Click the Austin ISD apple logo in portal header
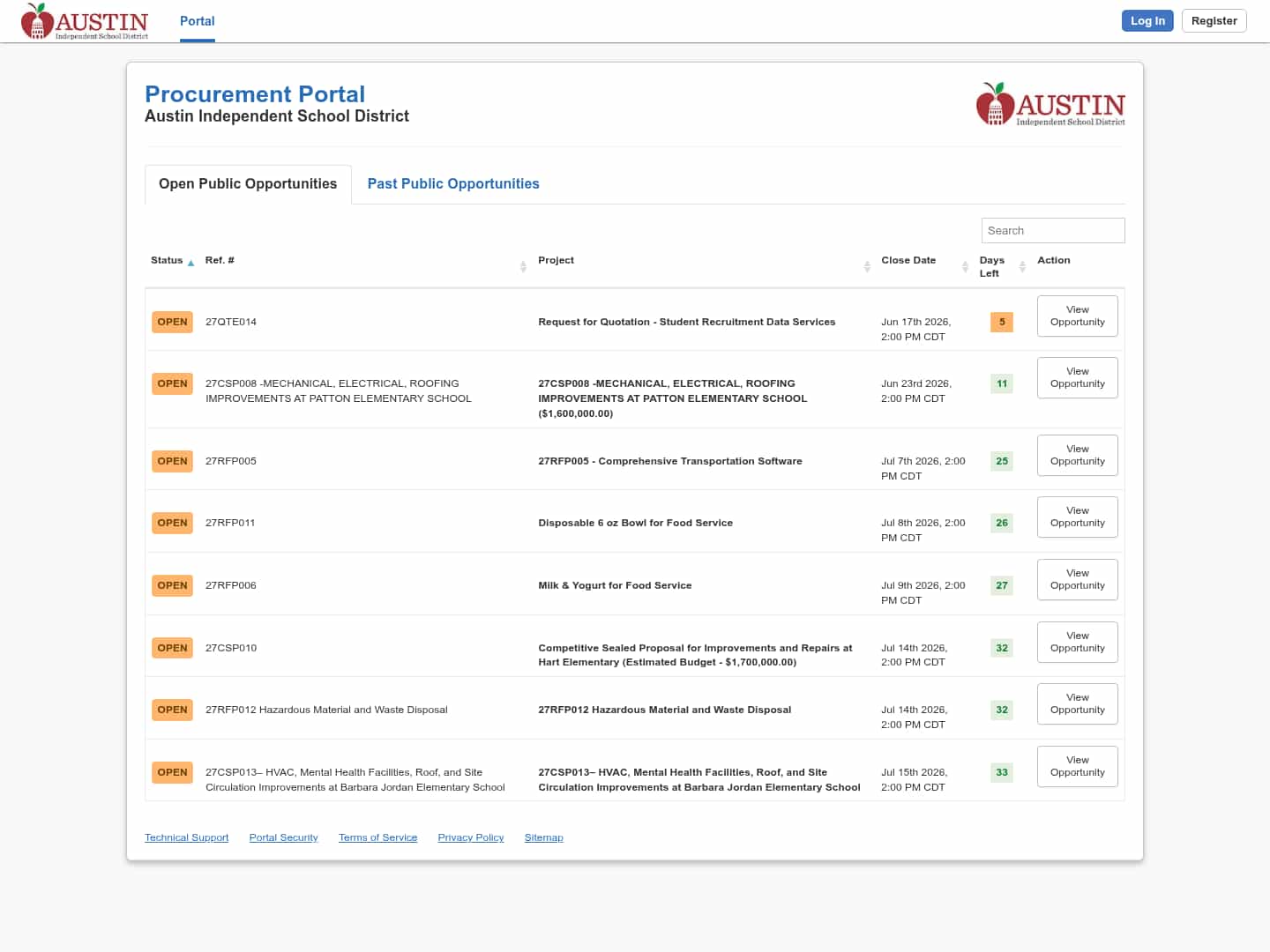 tap(1050, 104)
